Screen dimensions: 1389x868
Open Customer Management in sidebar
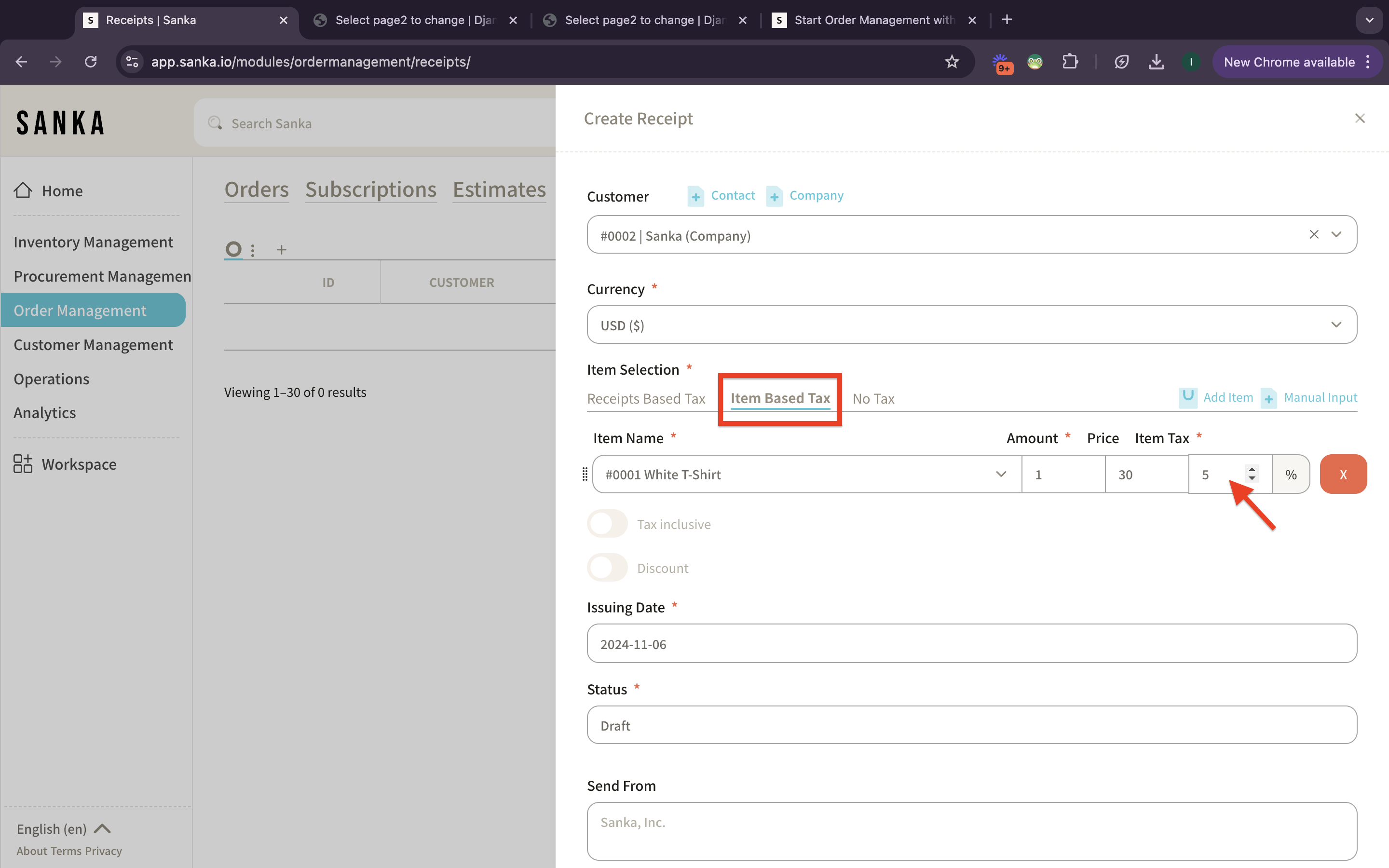[94, 344]
